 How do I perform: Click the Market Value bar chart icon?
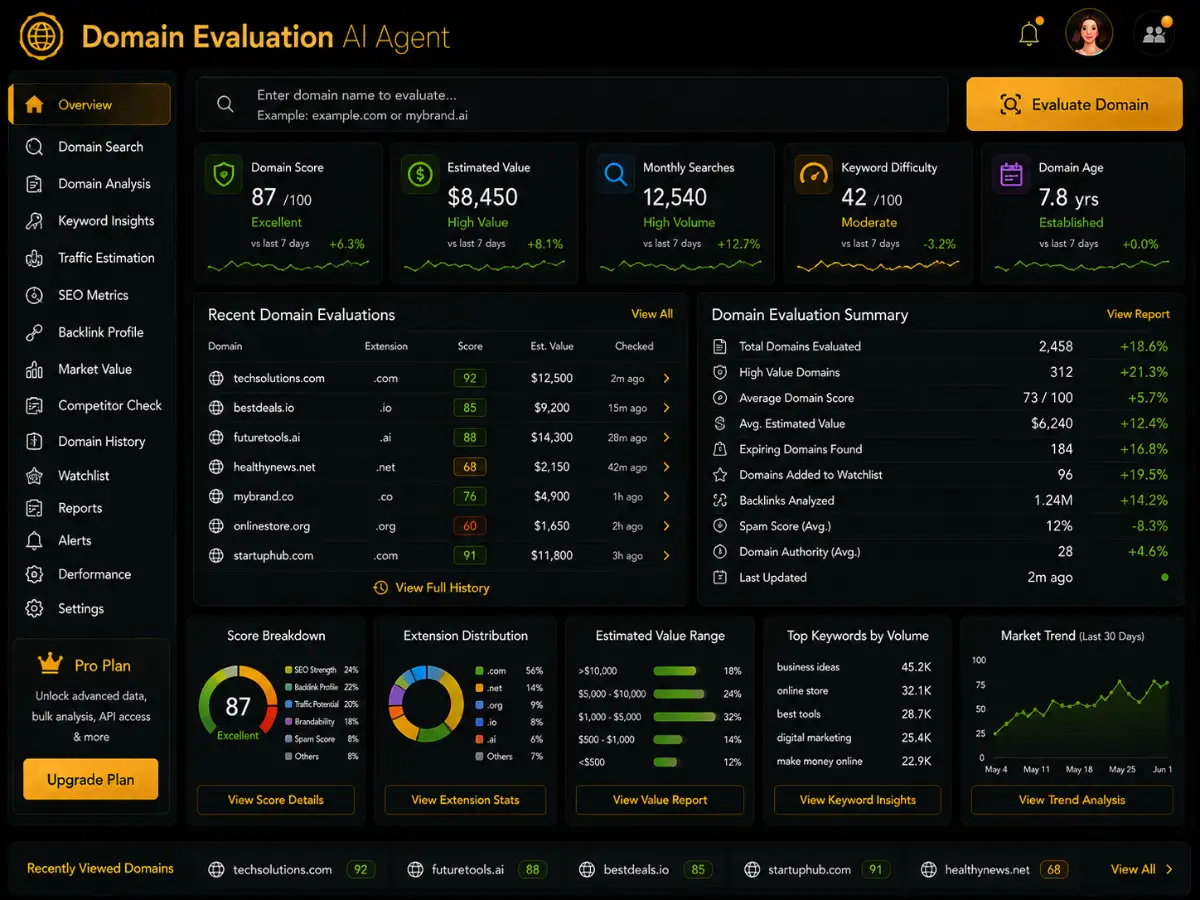pyautogui.click(x=34, y=369)
